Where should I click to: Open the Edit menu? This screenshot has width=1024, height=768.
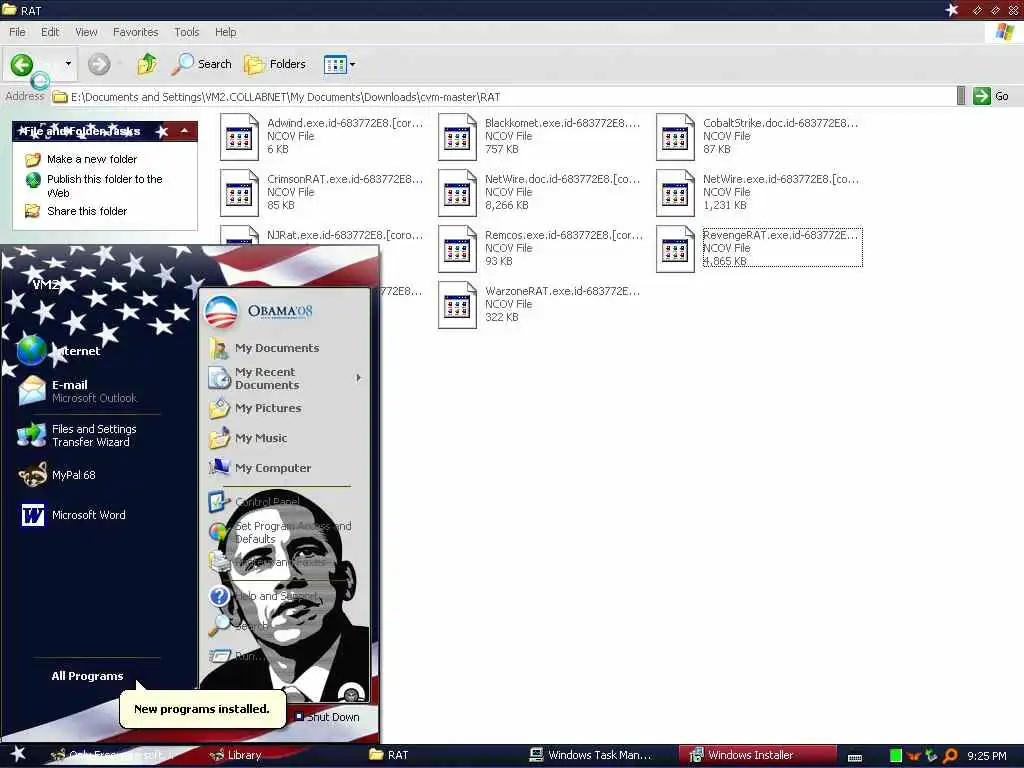(x=50, y=32)
